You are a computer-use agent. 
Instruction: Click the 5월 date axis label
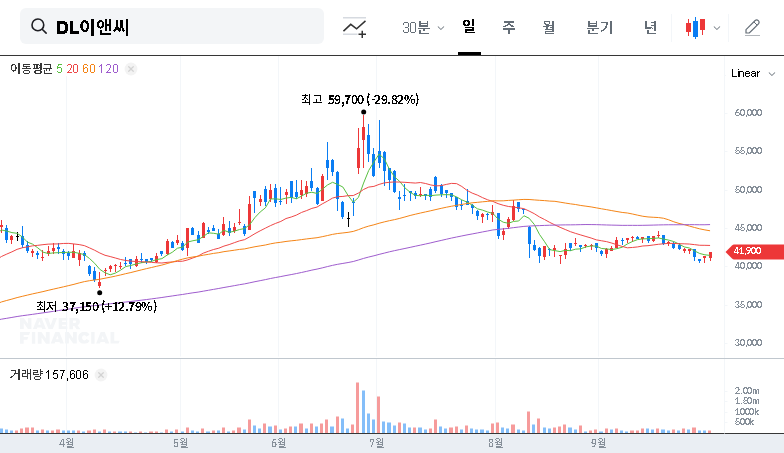(180, 443)
